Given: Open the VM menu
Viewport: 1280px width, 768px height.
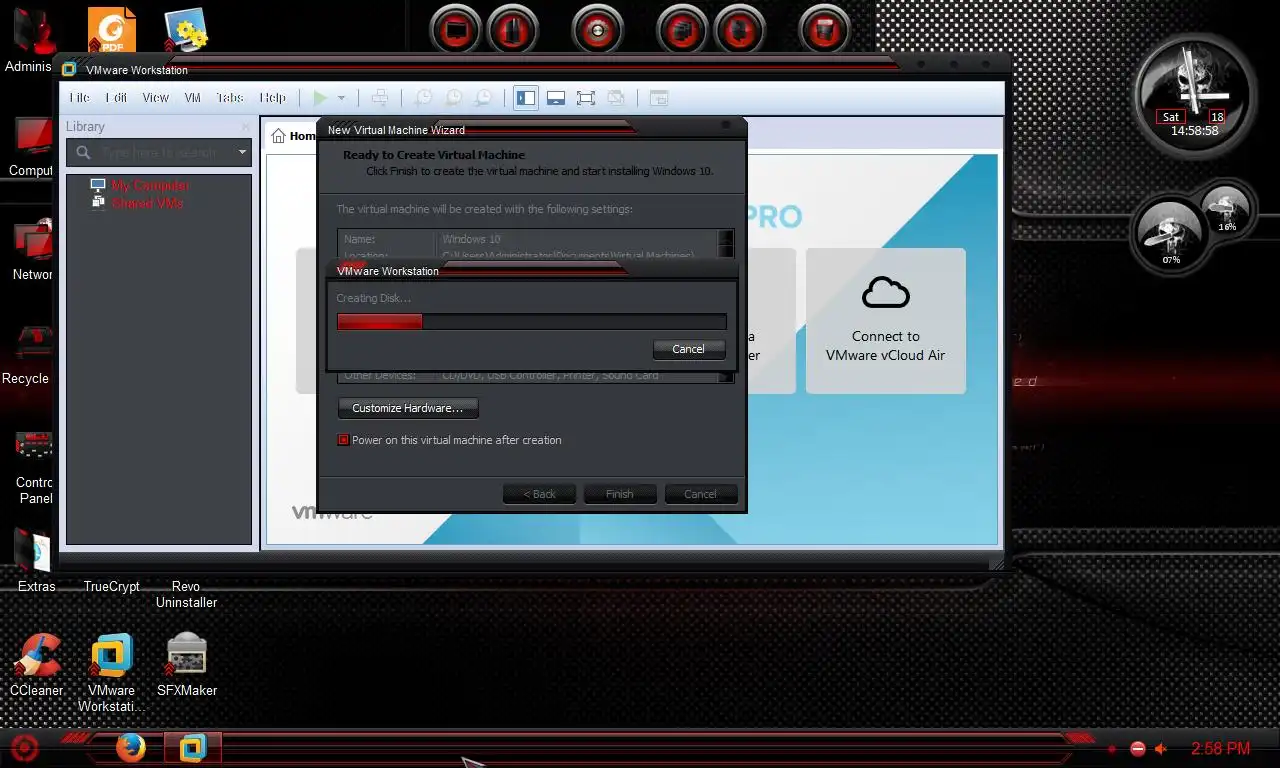Looking at the screenshot, I should pyautogui.click(x=193, y=98).
